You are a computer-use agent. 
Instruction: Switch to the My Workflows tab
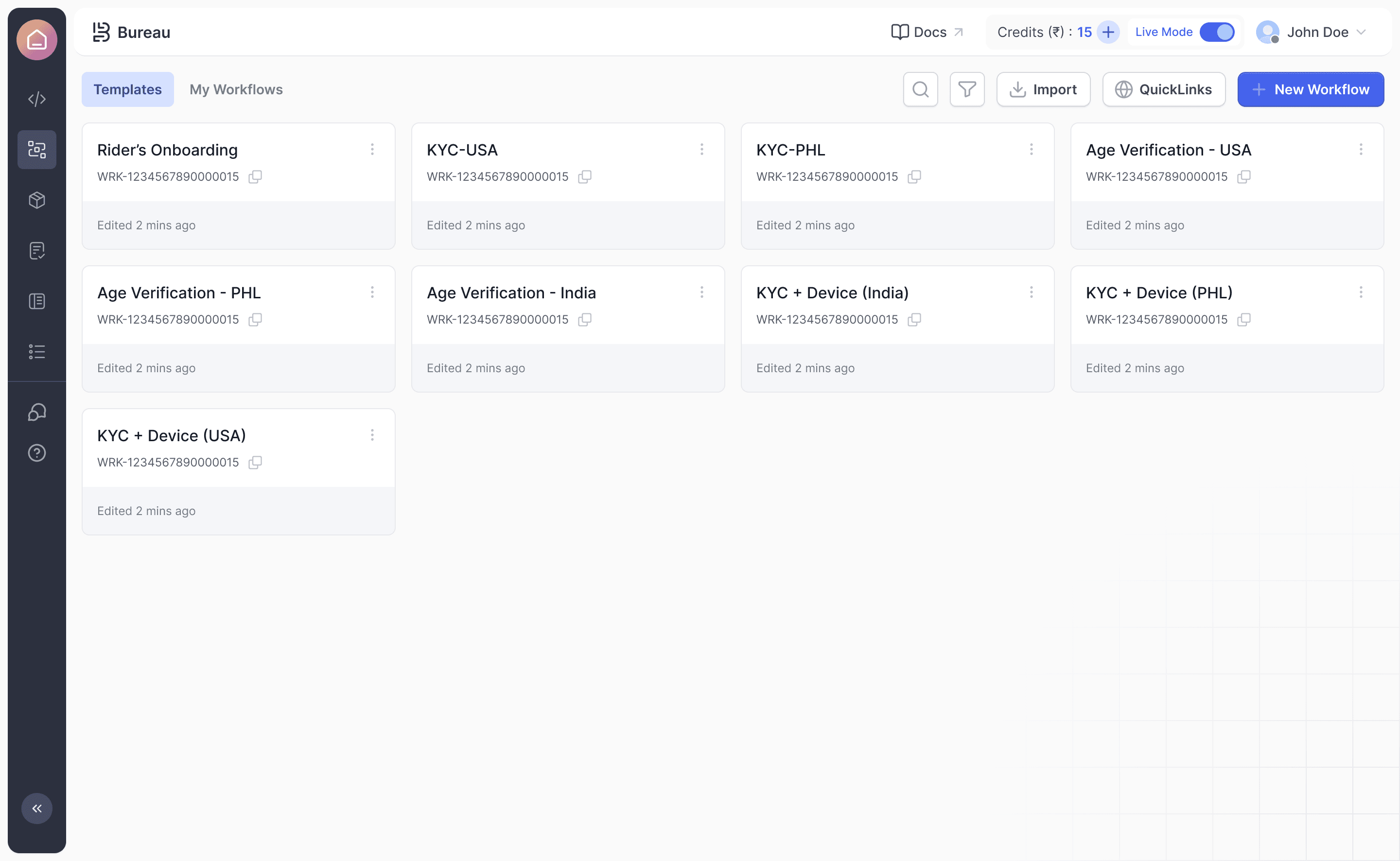[236, 89]
